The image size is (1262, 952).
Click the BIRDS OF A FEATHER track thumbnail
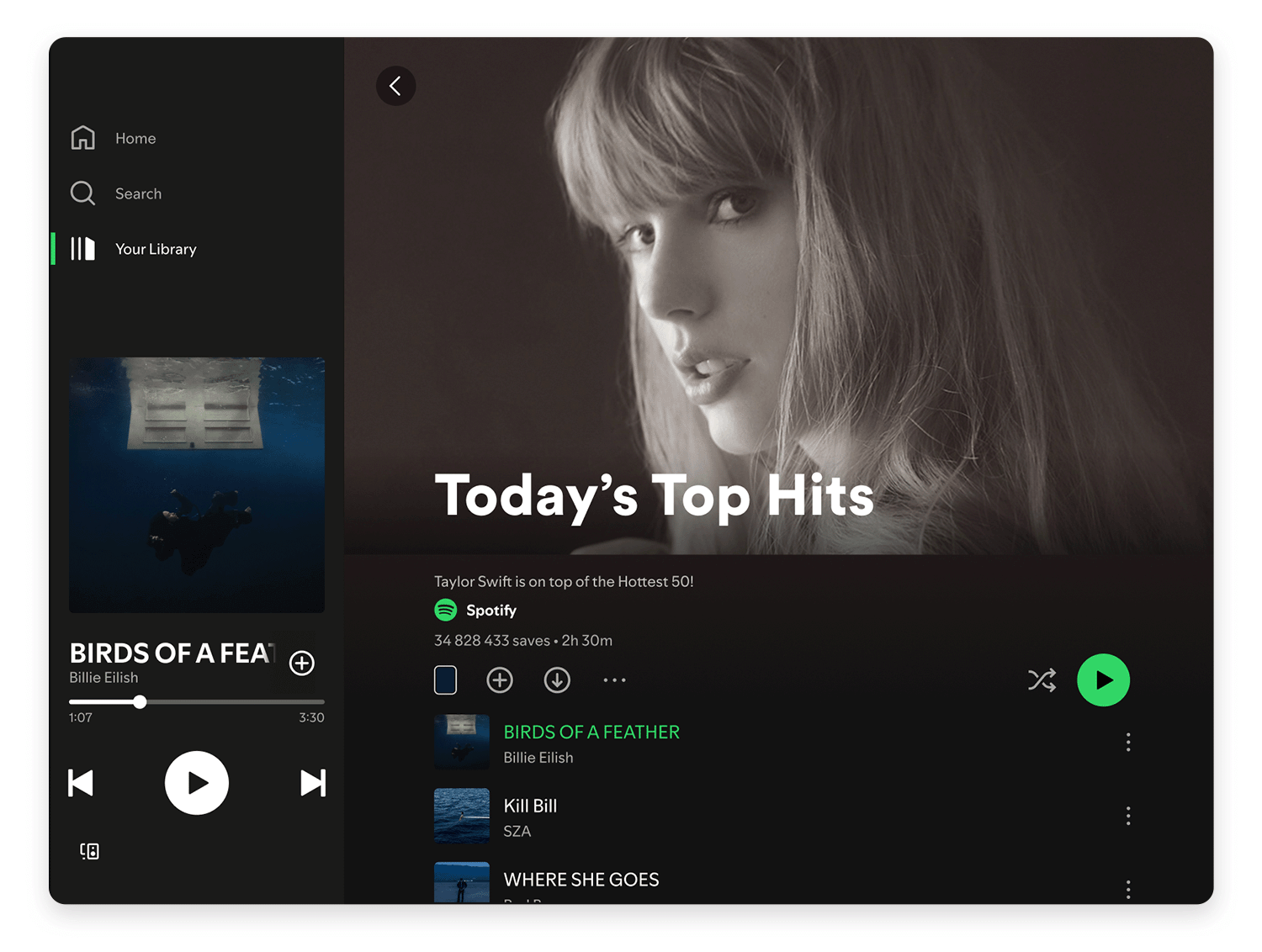[x=462, y=743]
